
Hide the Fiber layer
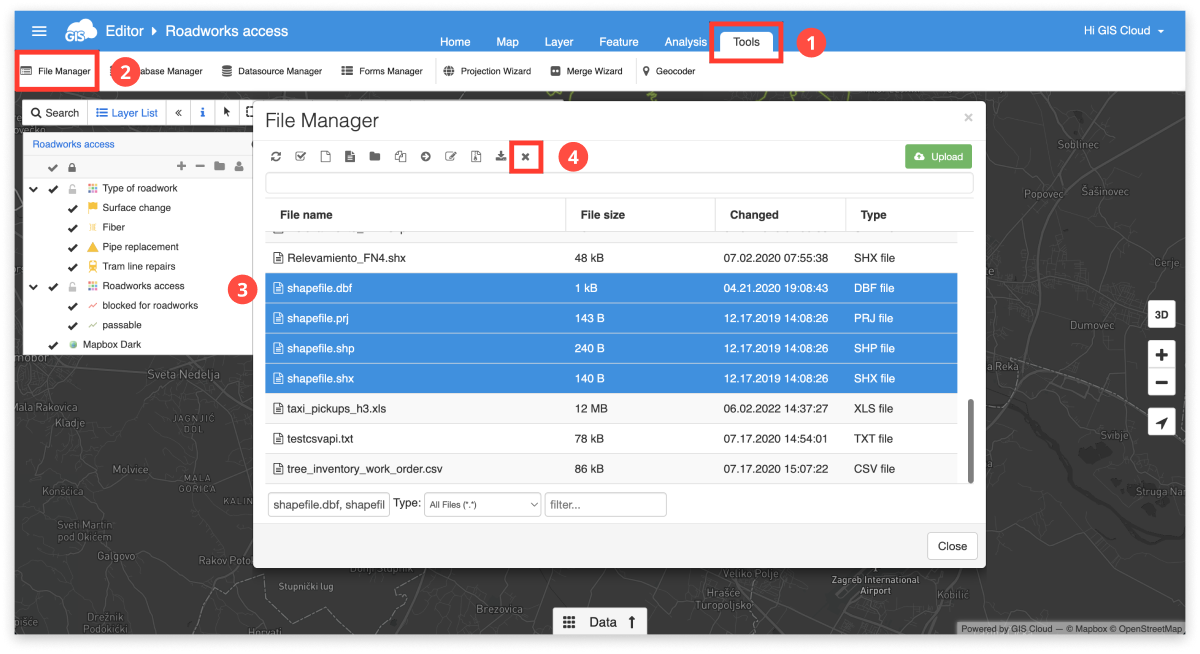(72, 227)
